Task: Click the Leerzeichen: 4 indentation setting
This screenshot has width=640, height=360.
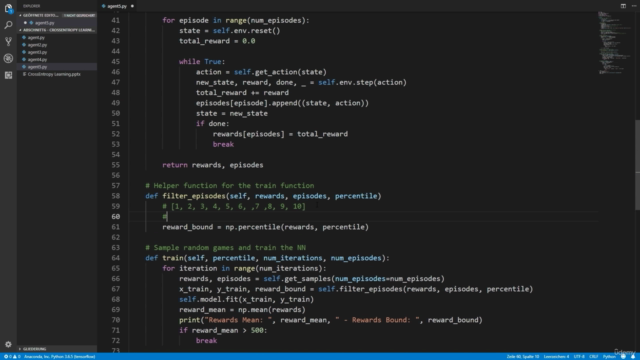Action: [x=556, y=356]
